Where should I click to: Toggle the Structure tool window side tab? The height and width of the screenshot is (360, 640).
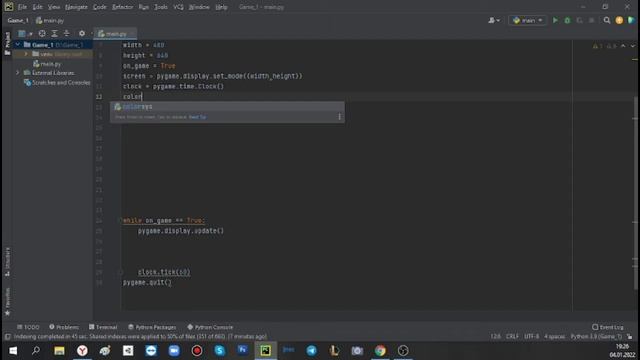[7, 262]
